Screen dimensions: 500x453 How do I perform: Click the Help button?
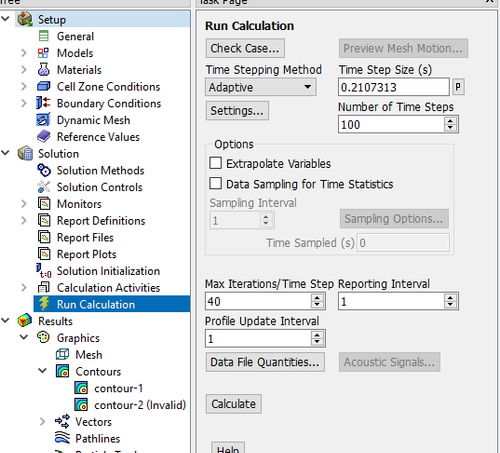coord(228,448)
